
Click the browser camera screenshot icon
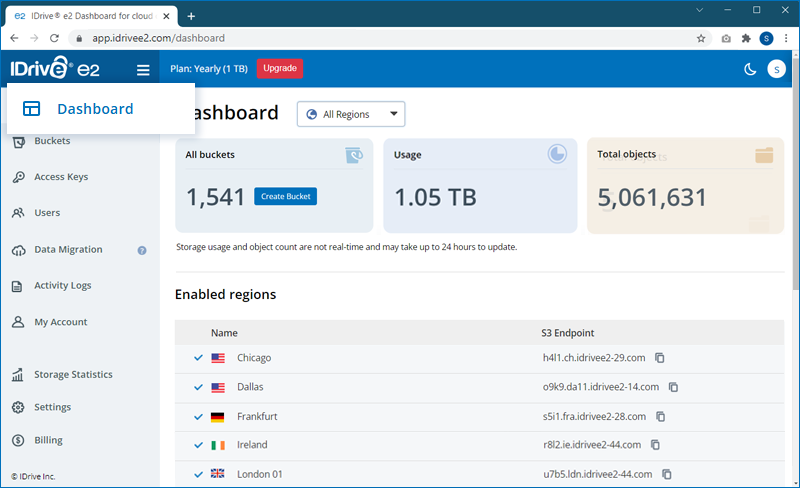[726, 38]
